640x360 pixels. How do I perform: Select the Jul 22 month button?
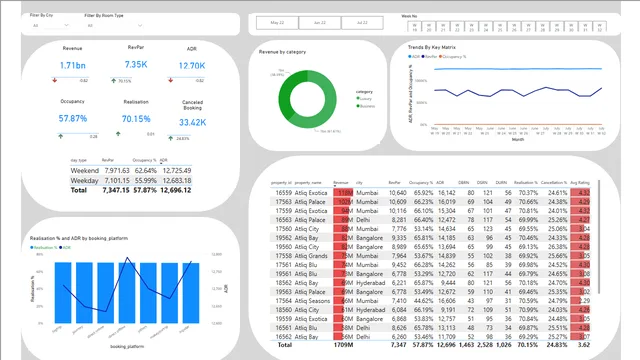coord(362,23)
